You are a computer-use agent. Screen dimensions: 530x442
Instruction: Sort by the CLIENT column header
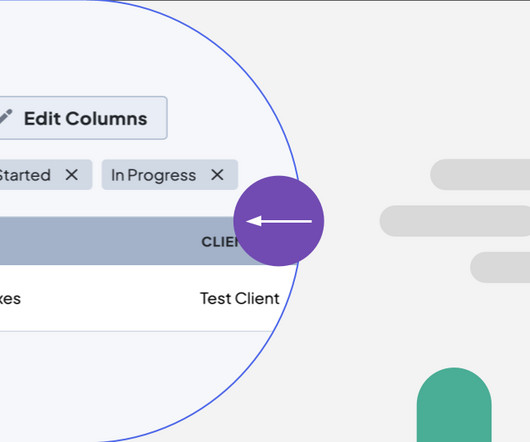point(220,242)
